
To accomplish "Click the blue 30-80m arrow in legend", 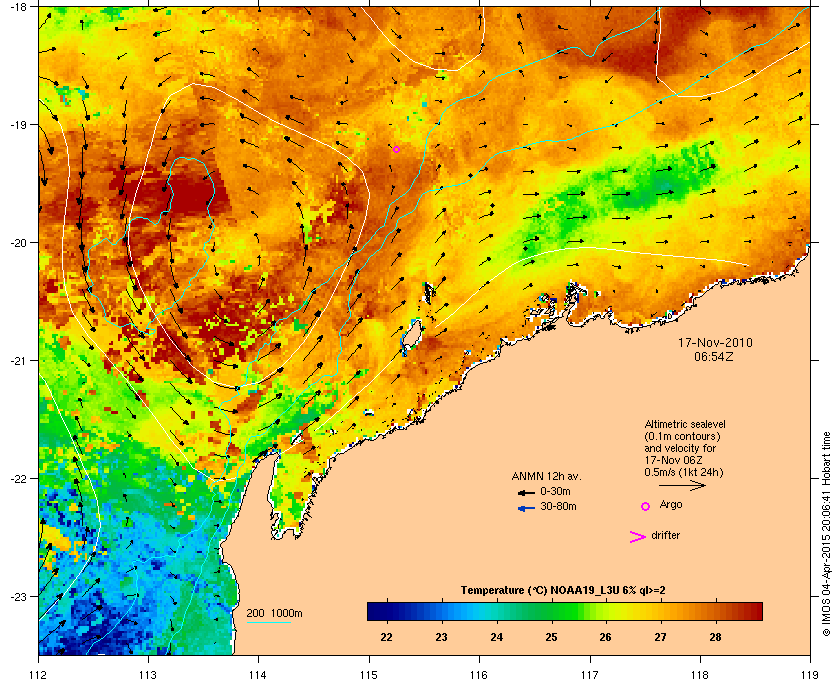I will [526, 508].
